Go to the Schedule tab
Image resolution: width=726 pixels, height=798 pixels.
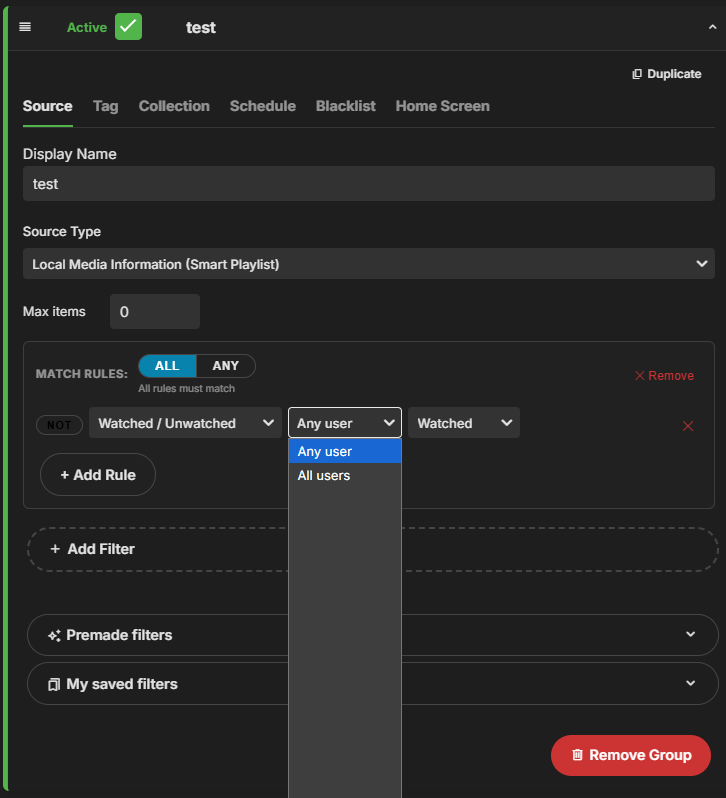[262, 106]
